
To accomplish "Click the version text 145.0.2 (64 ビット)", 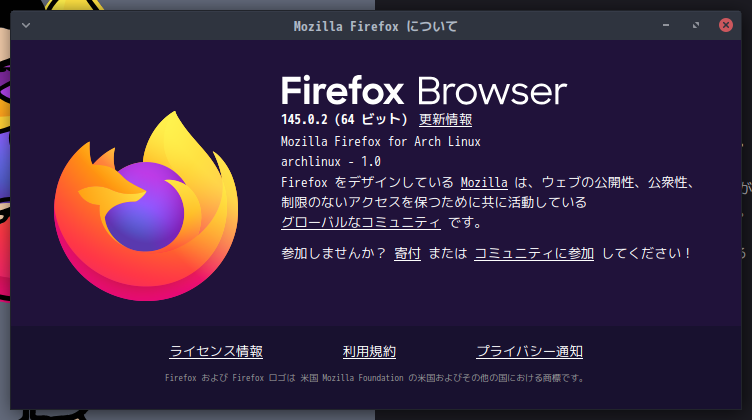I will coord(344,119).
